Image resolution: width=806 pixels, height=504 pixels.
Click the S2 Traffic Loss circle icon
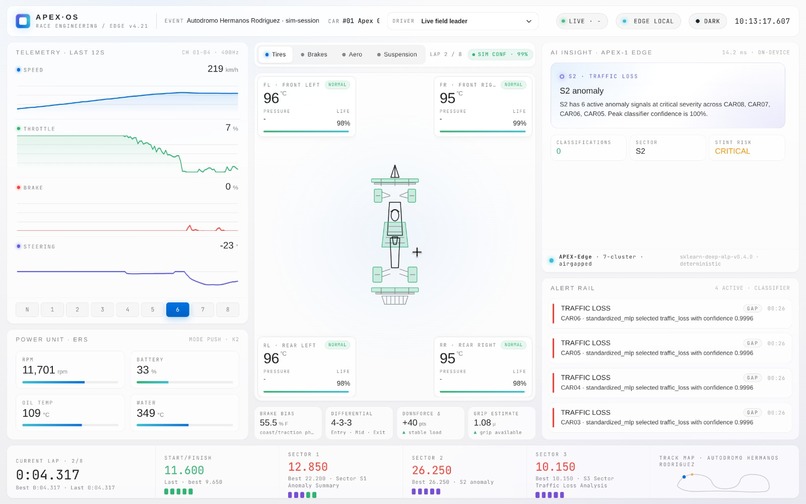[x=562, y=76]
